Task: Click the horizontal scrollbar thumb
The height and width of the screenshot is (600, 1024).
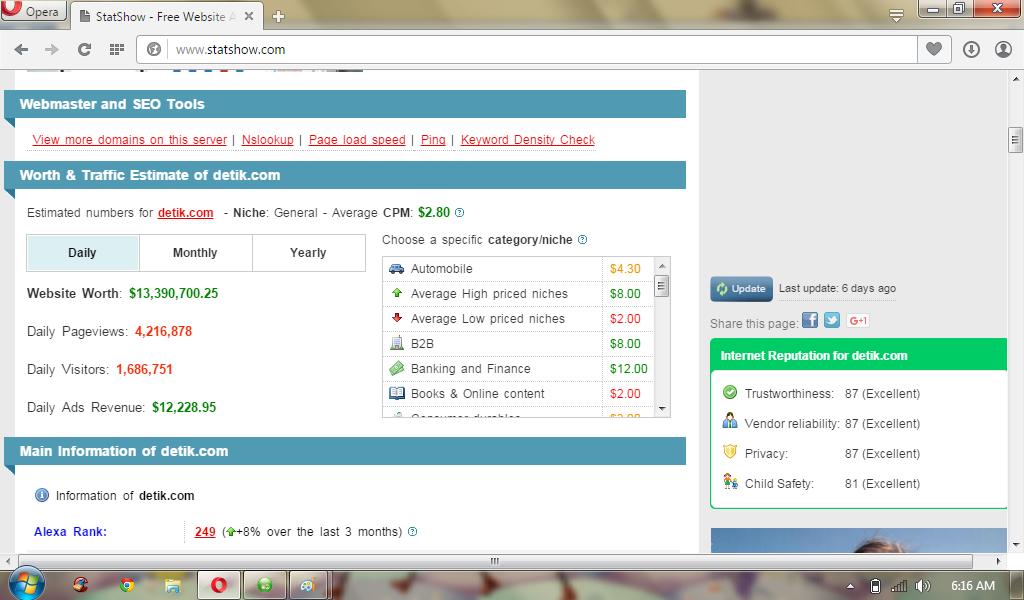Action: click(x=495, y=561)
